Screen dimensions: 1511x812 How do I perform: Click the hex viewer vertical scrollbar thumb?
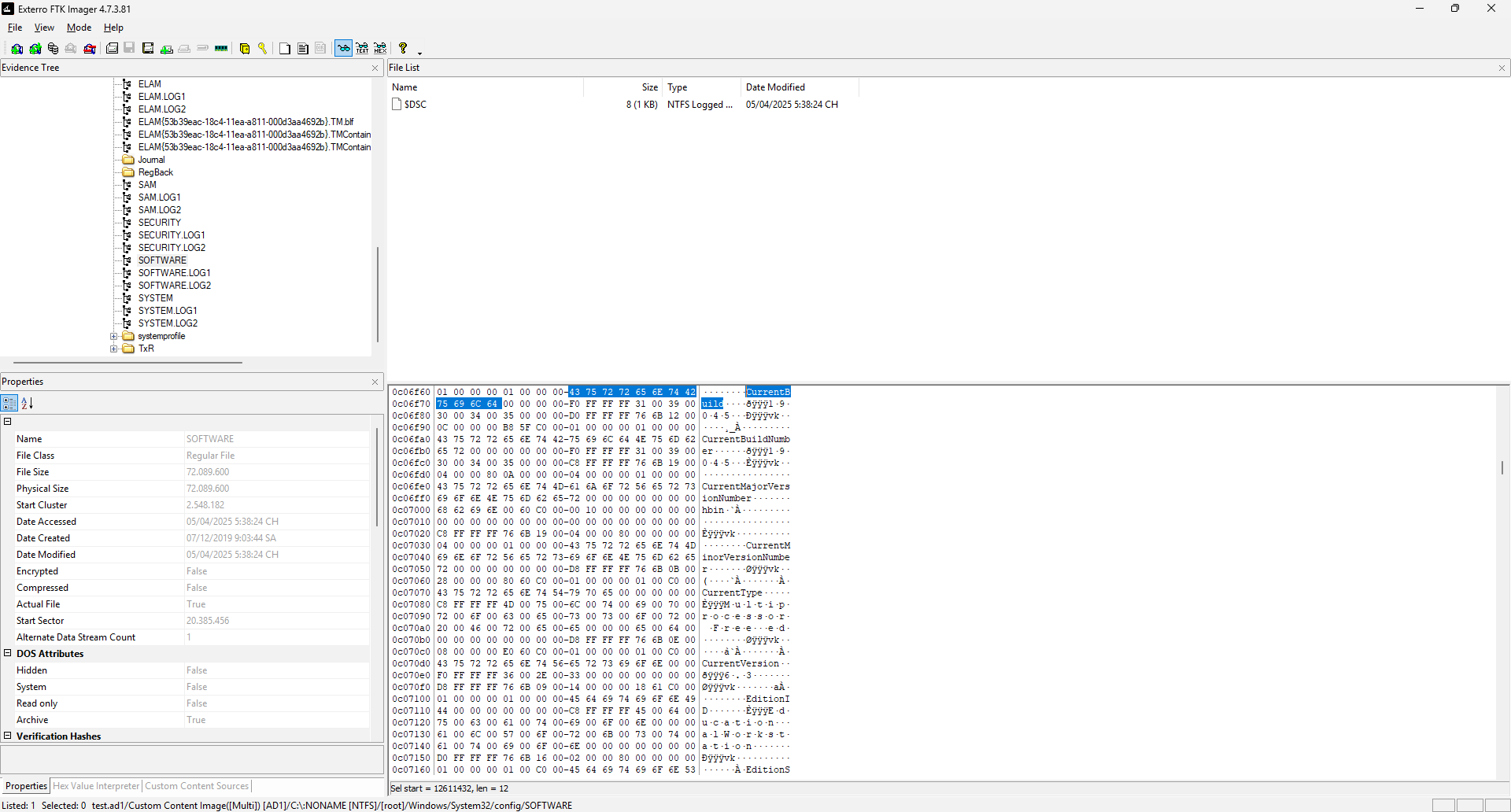point(1502,467)
